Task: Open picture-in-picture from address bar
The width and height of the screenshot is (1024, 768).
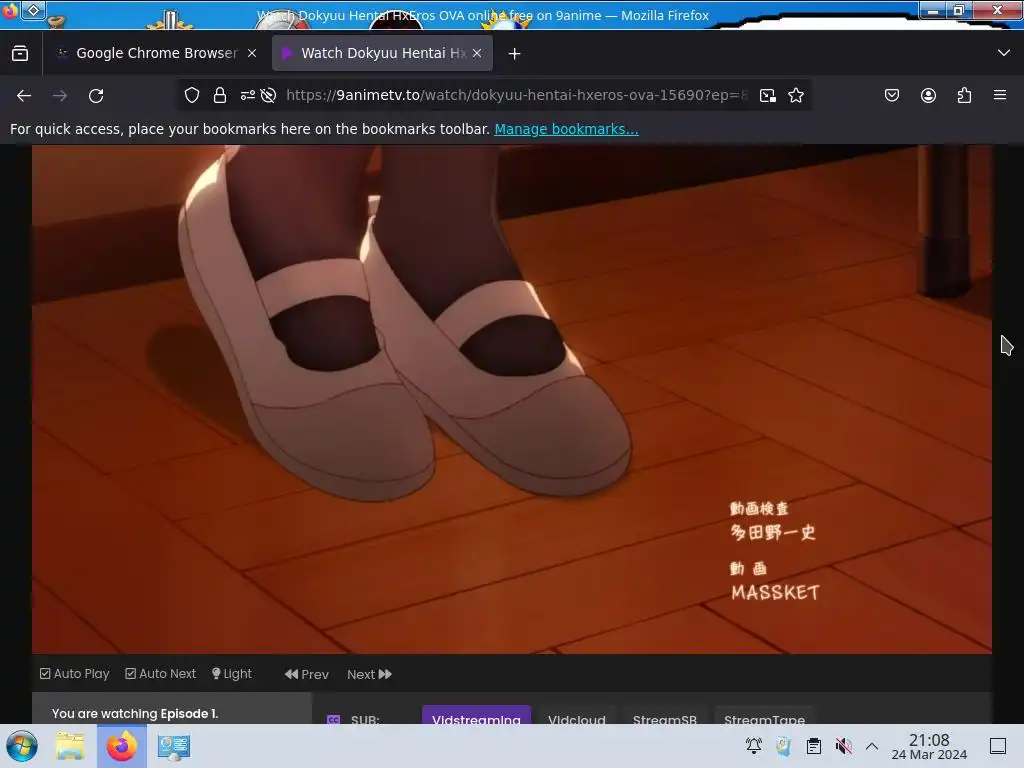Action: (x=768, y=95)
